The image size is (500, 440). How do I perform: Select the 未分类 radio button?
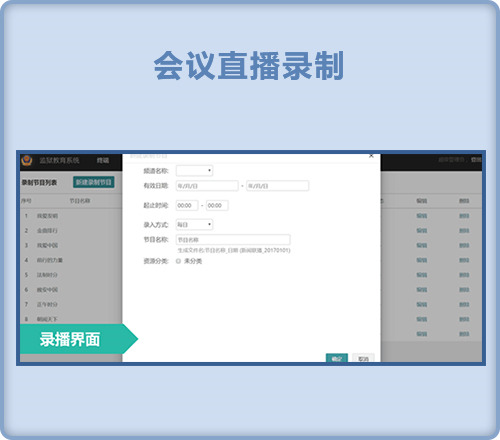(x=178, y=261)
